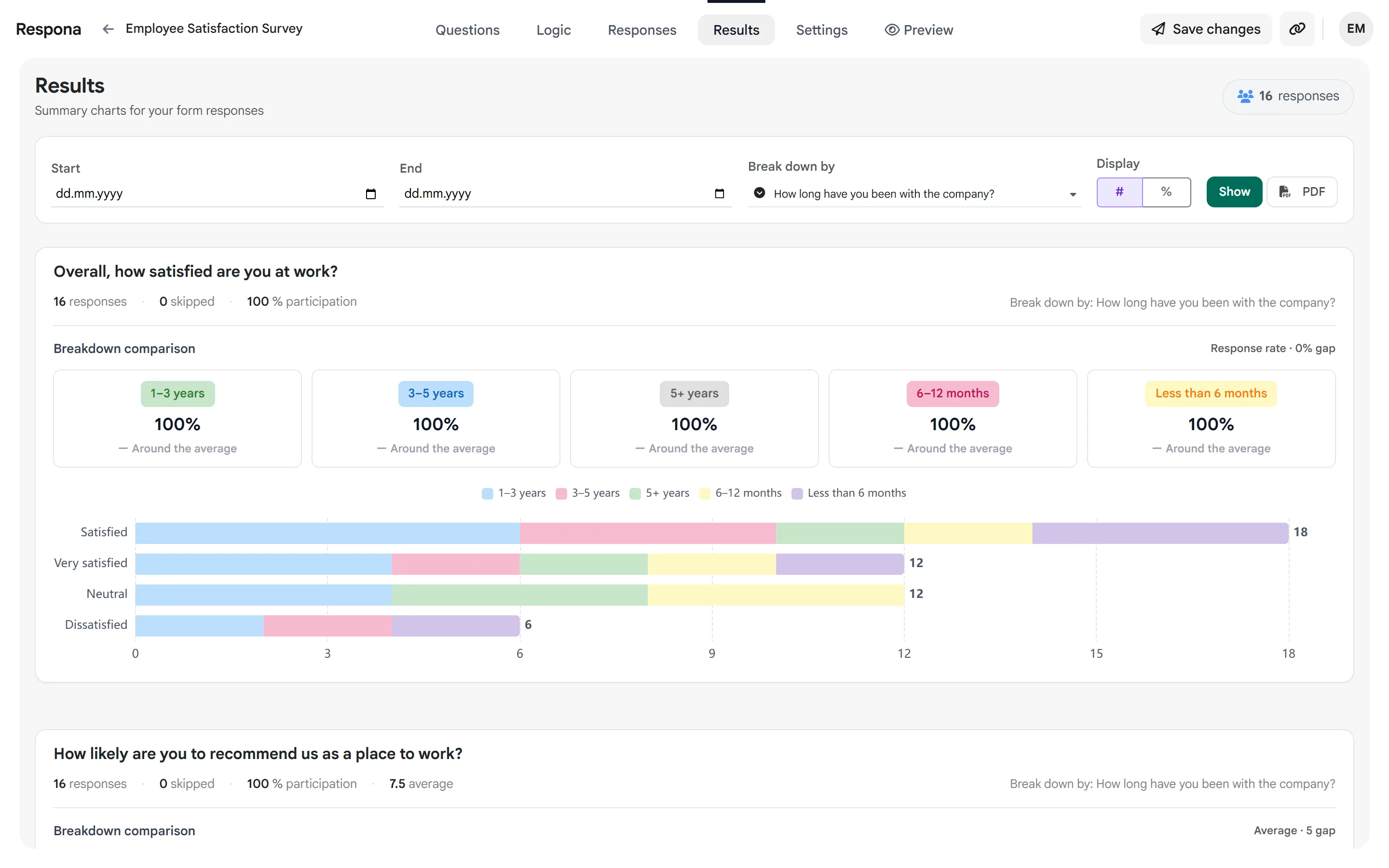Click "Response rate · 0% gap" text
The height and width of the screenshot is (868, 1389).
point(1272,349)
